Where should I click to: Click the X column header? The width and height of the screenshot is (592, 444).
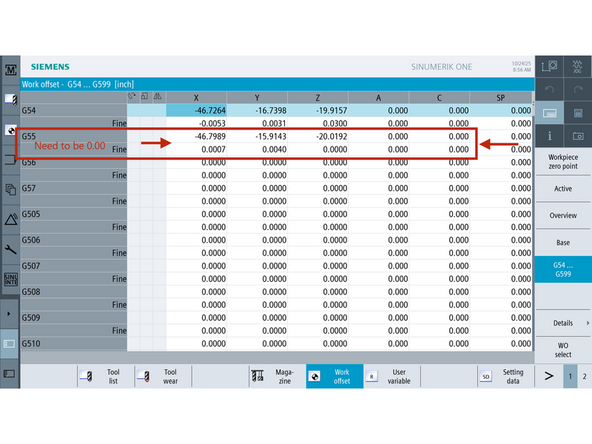pos(196,98)
